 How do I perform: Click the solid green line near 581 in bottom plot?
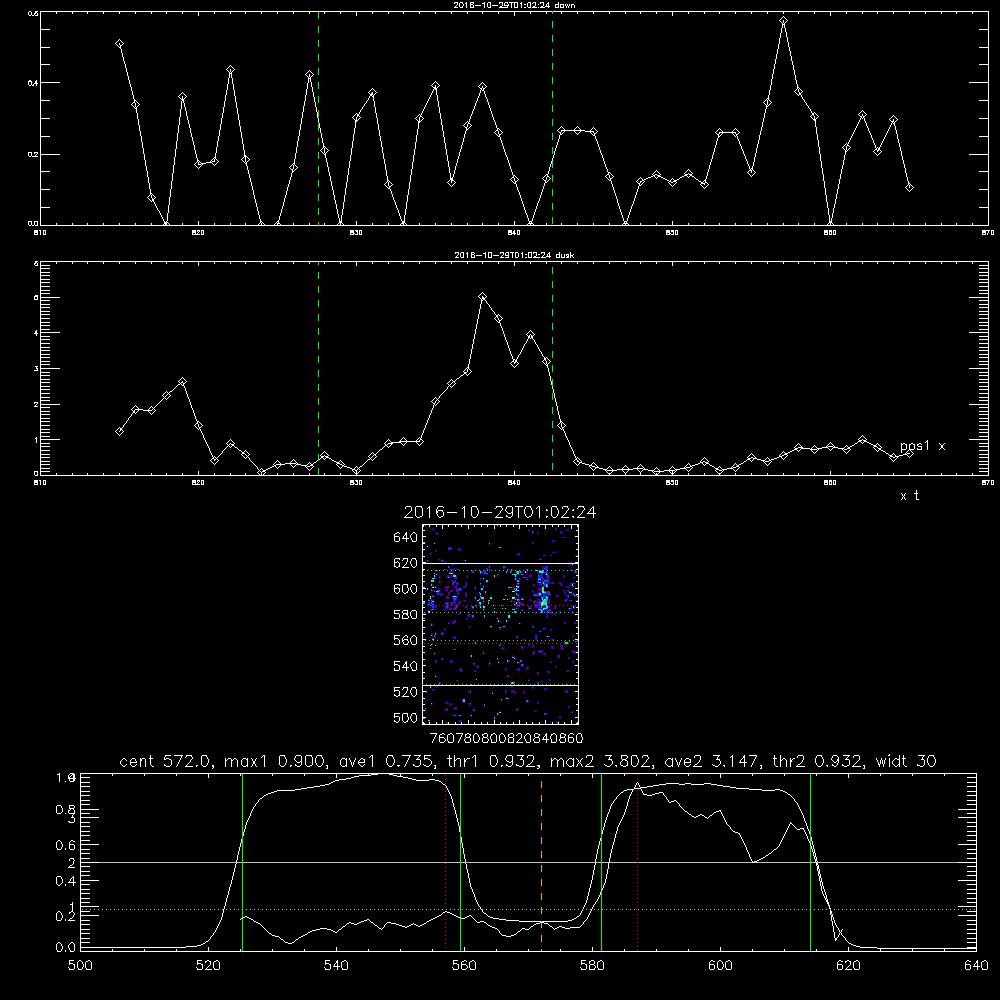click(601, 861)
